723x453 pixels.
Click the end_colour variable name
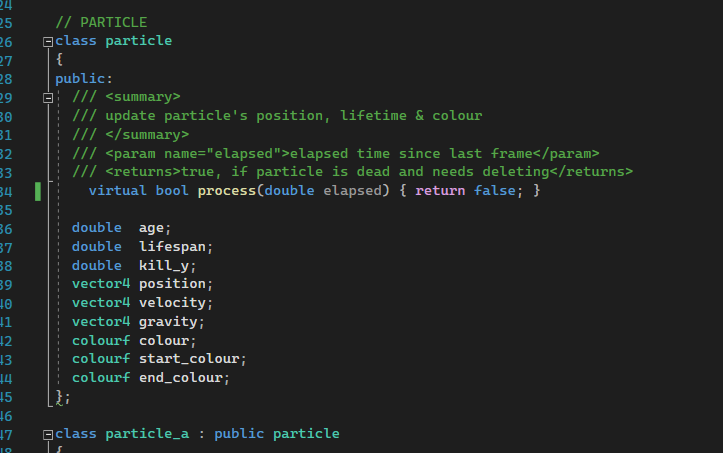pyautogui.click(x=181, y=378)
